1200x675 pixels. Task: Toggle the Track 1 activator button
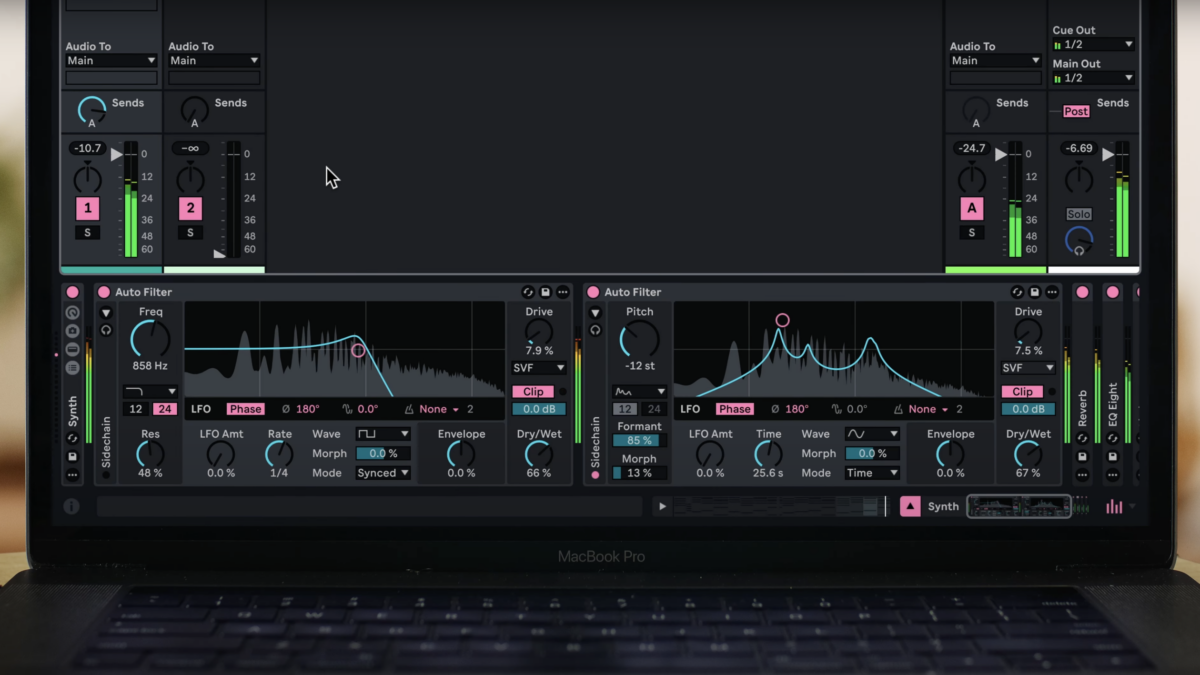(x=88, y=208)
